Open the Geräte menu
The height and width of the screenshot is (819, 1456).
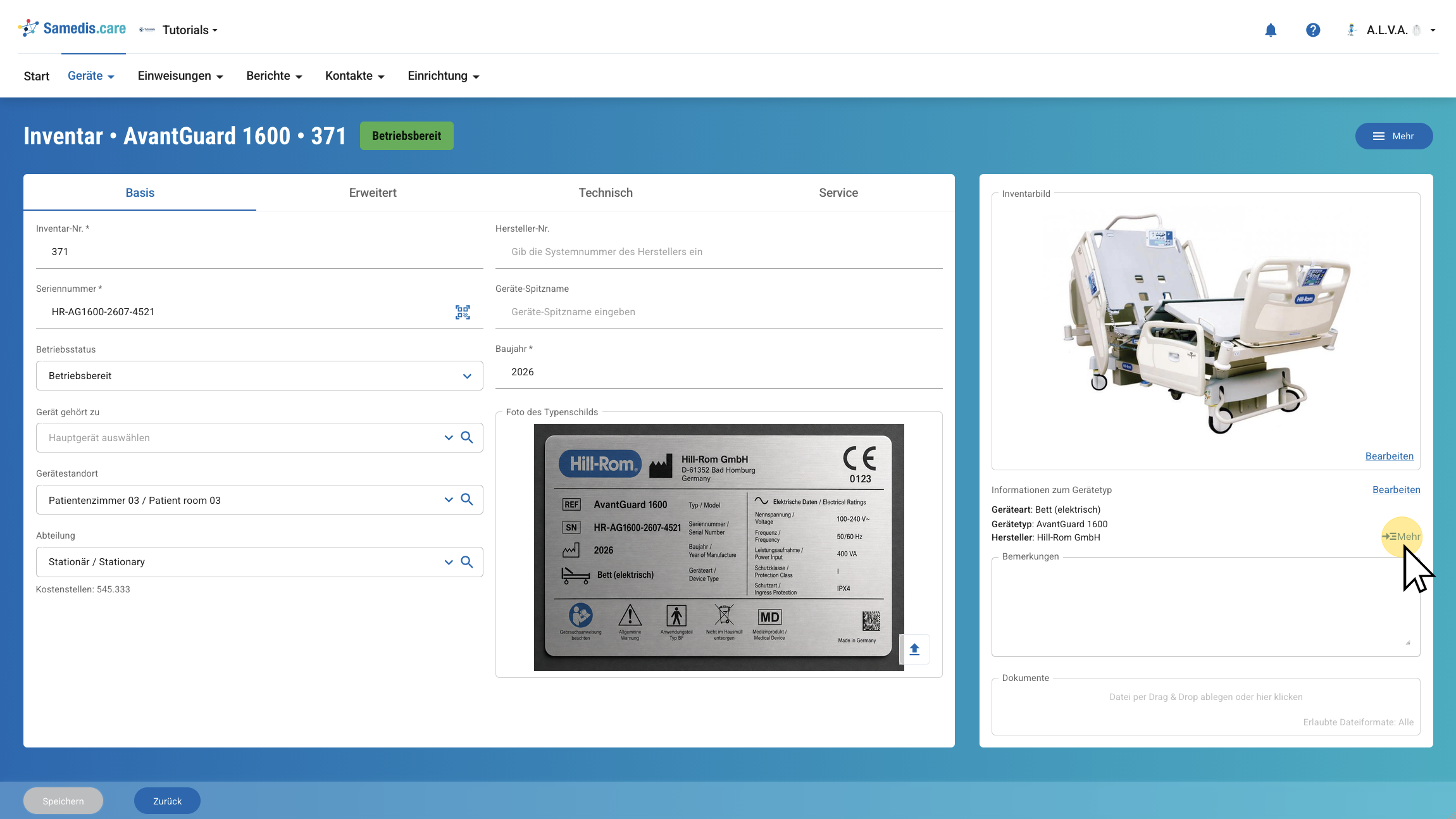point(91,76)
